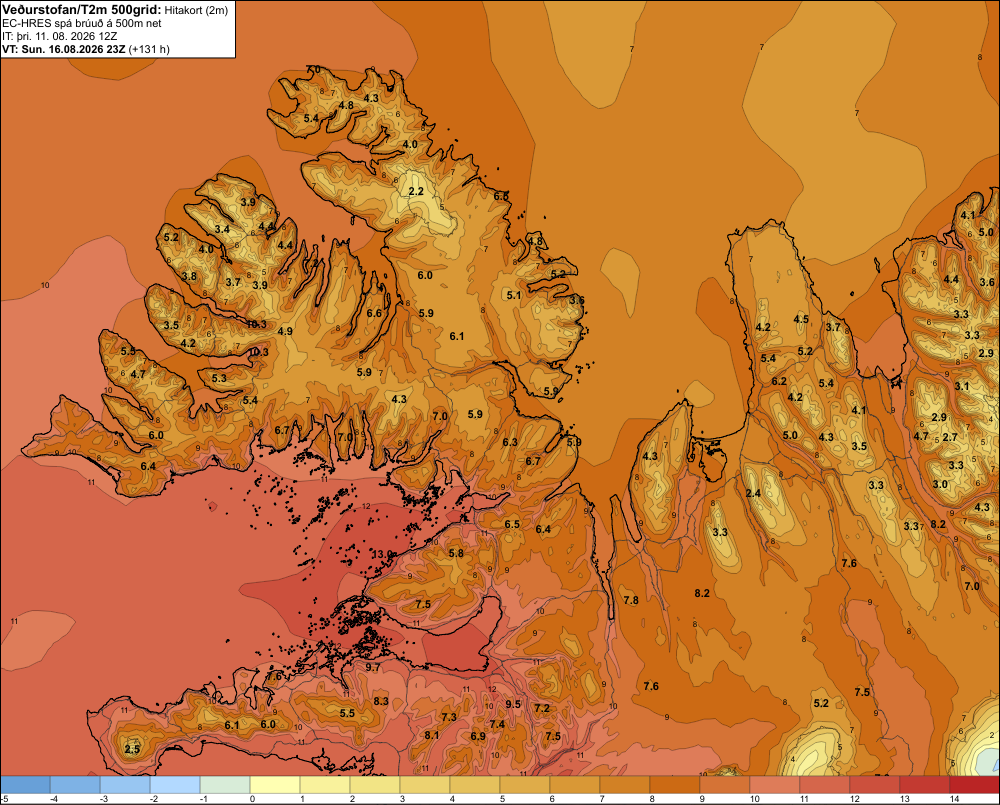Click the 3.0 temperature value on the map
This screenshot has width=1000, height=805.
click(x=940, y=484)
